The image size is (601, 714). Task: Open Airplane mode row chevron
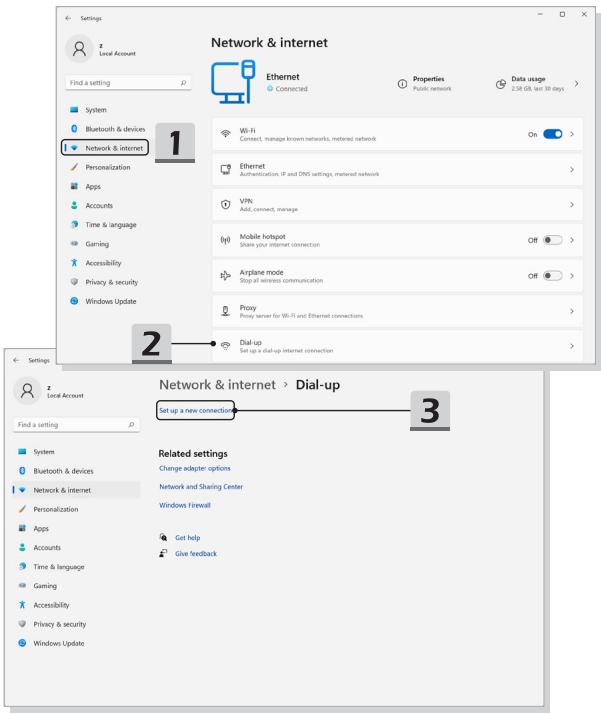[x=572, y=275]
